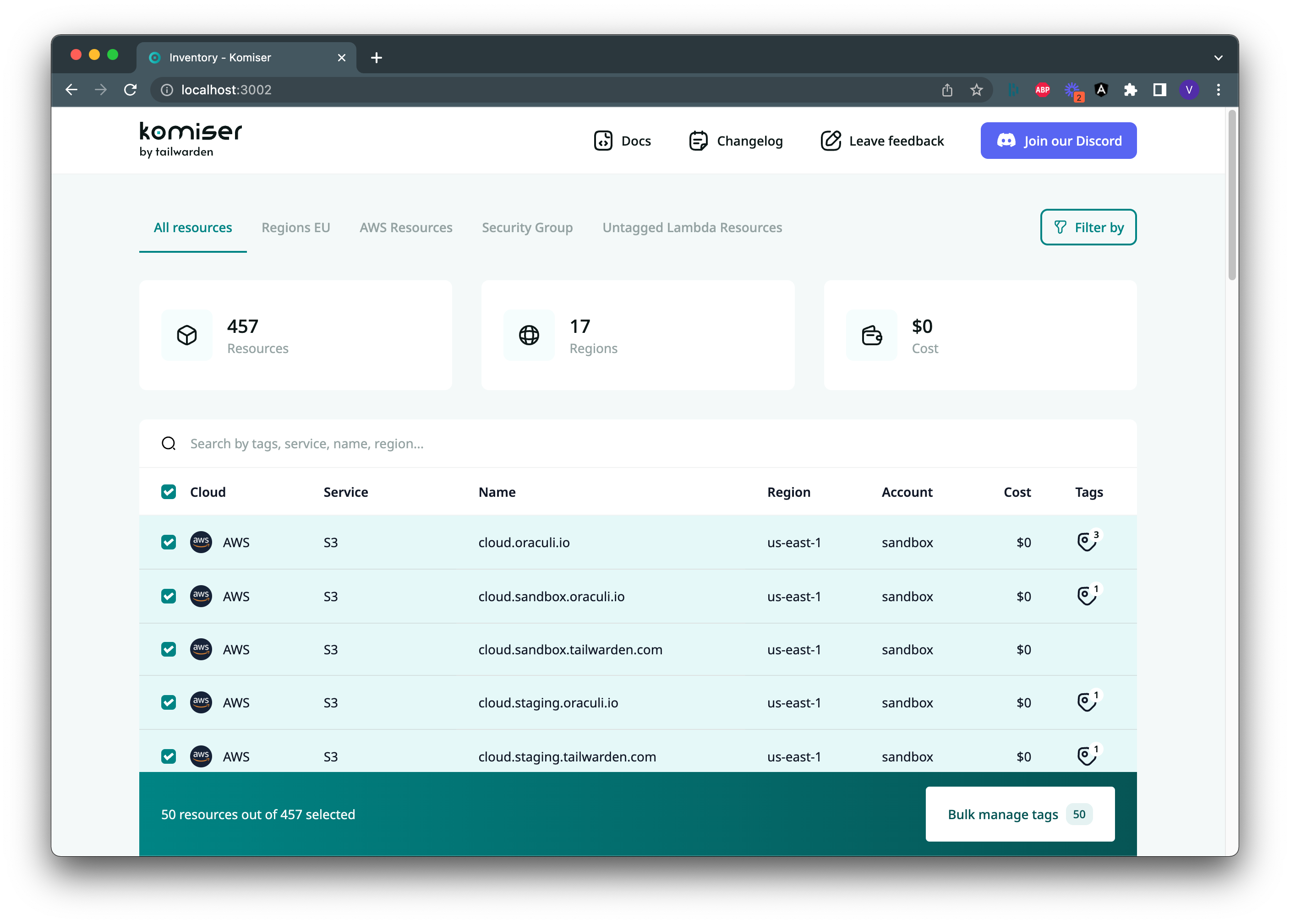Click the Cost column header
The height and width of the screenshot is (924, 1290).
click(x=1017, y=492)
